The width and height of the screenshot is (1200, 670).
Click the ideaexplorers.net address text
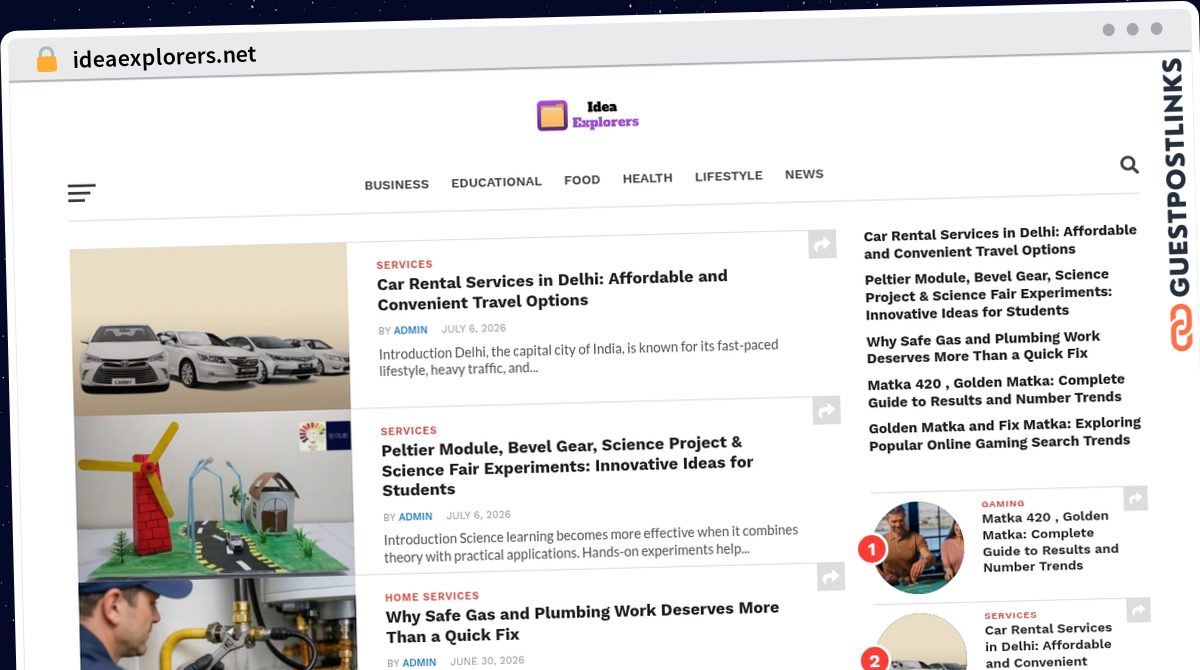[164, 57]
